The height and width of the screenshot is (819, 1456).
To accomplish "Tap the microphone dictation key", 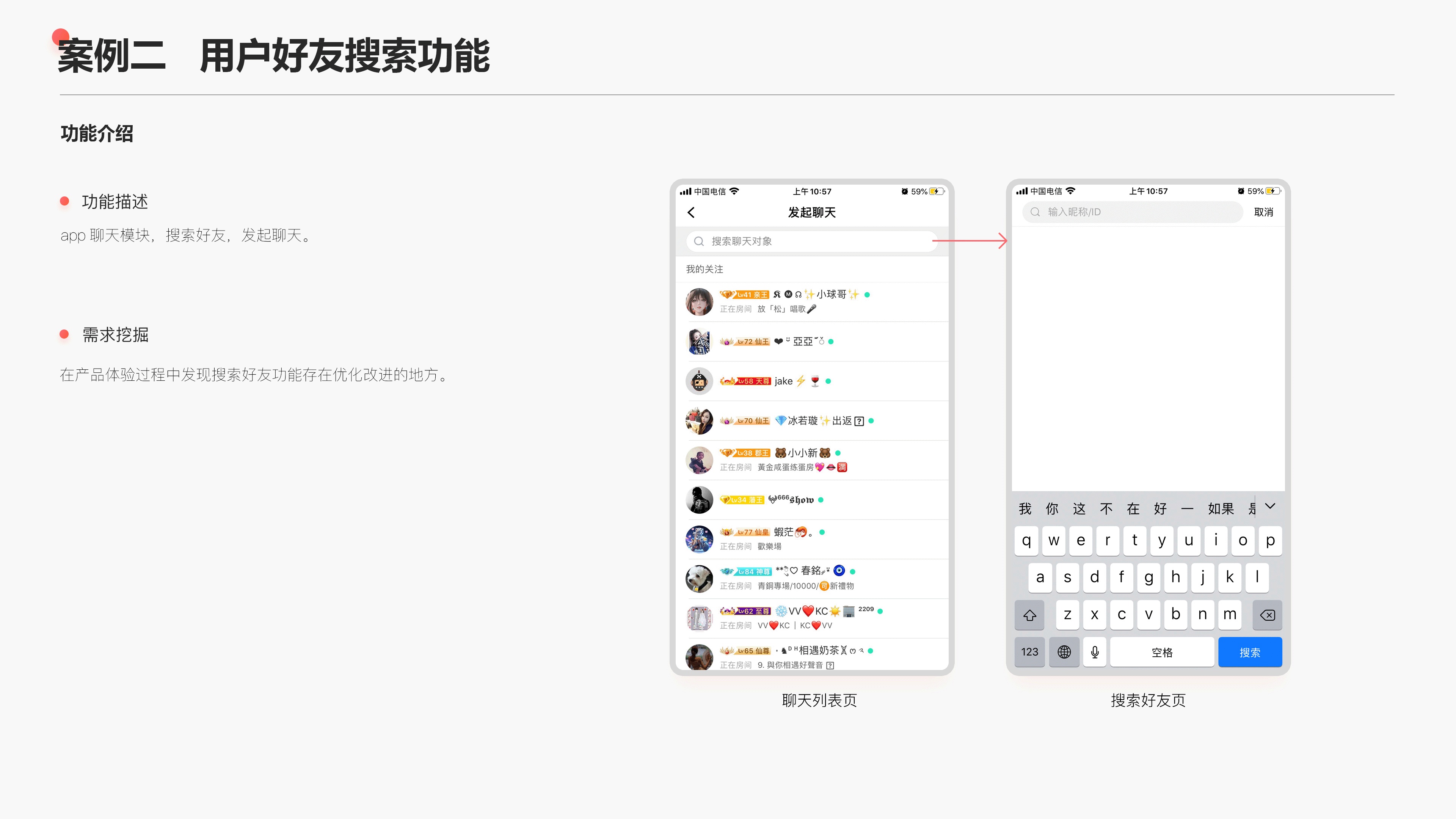I will pyautogui.click(x=1094, y=652).
